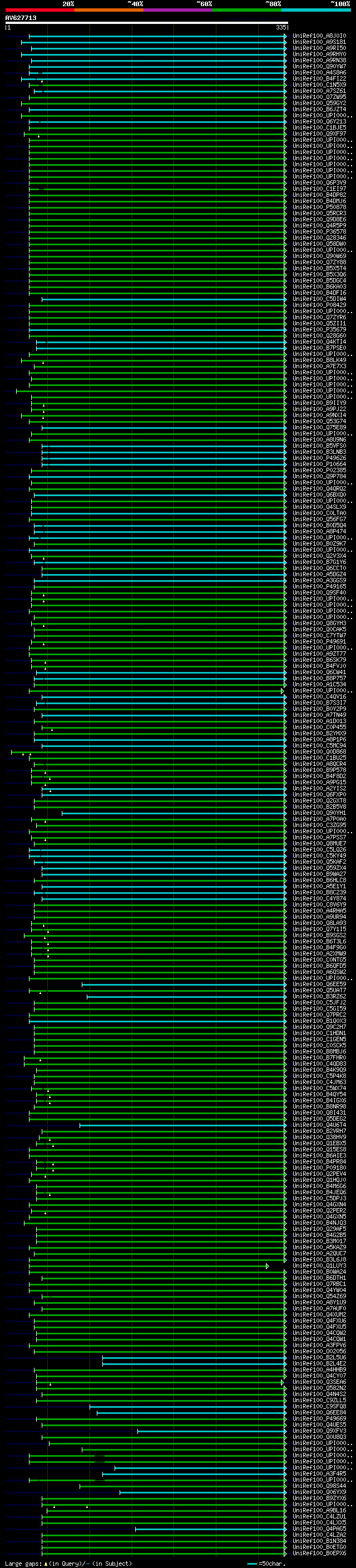Click the UniRef100_B6T3L6 label
Screen dimensions: 356x1568
point(319,942)
